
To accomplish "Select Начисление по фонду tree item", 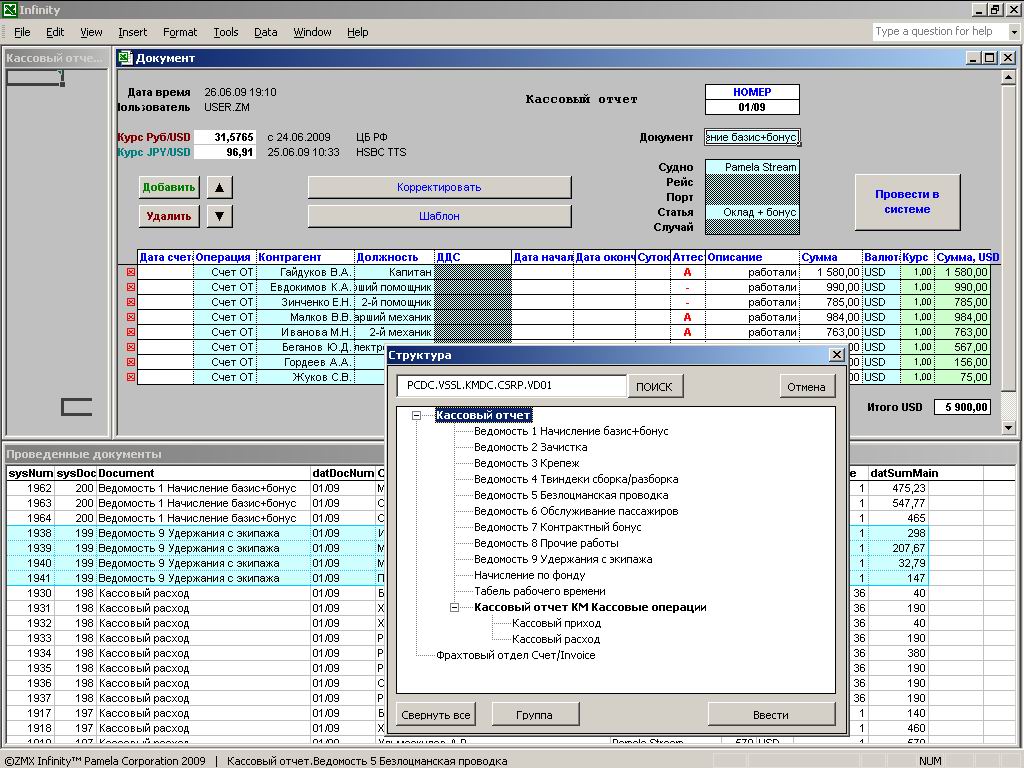I will (x=530, y=575).
